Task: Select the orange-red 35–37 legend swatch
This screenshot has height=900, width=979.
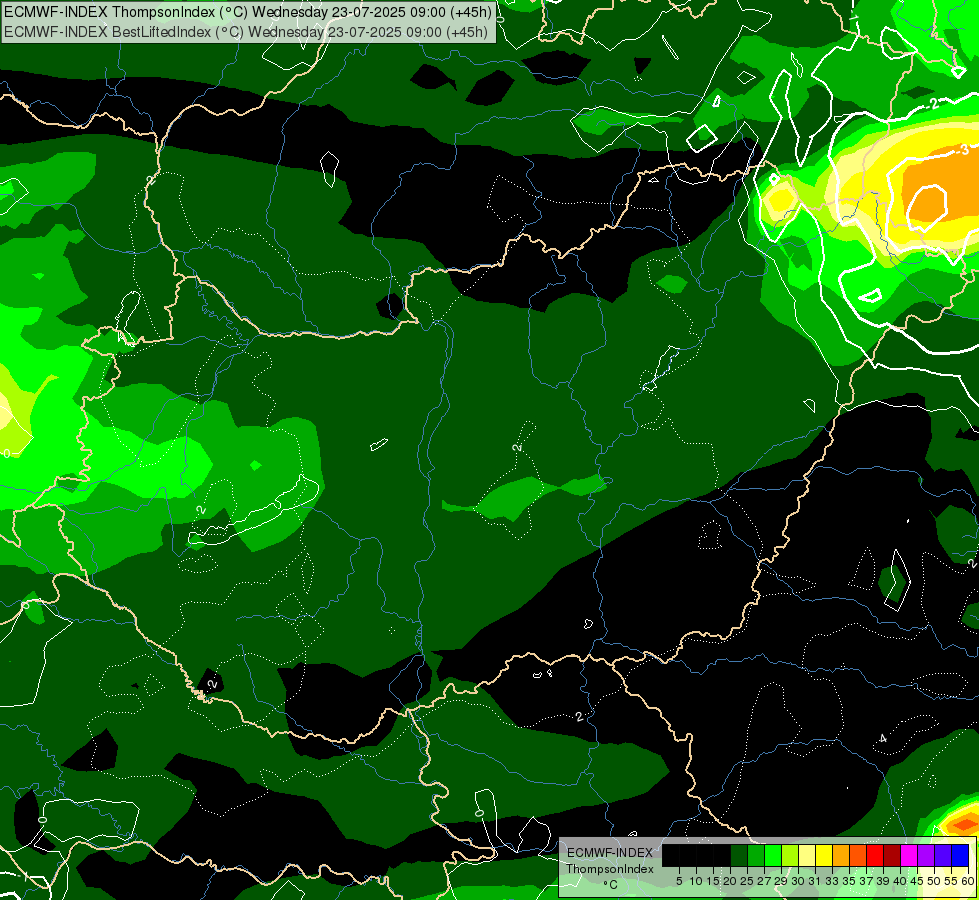Action: (x=858, y=855)
